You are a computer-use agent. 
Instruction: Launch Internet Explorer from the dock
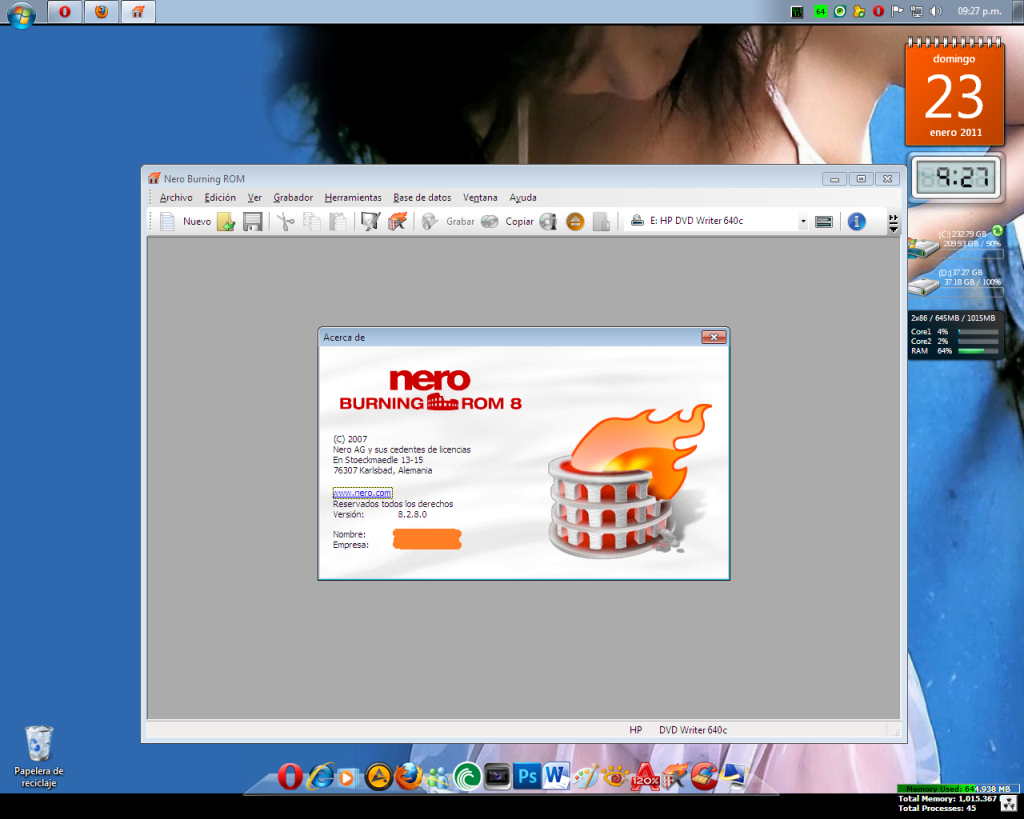click(321, 777)
